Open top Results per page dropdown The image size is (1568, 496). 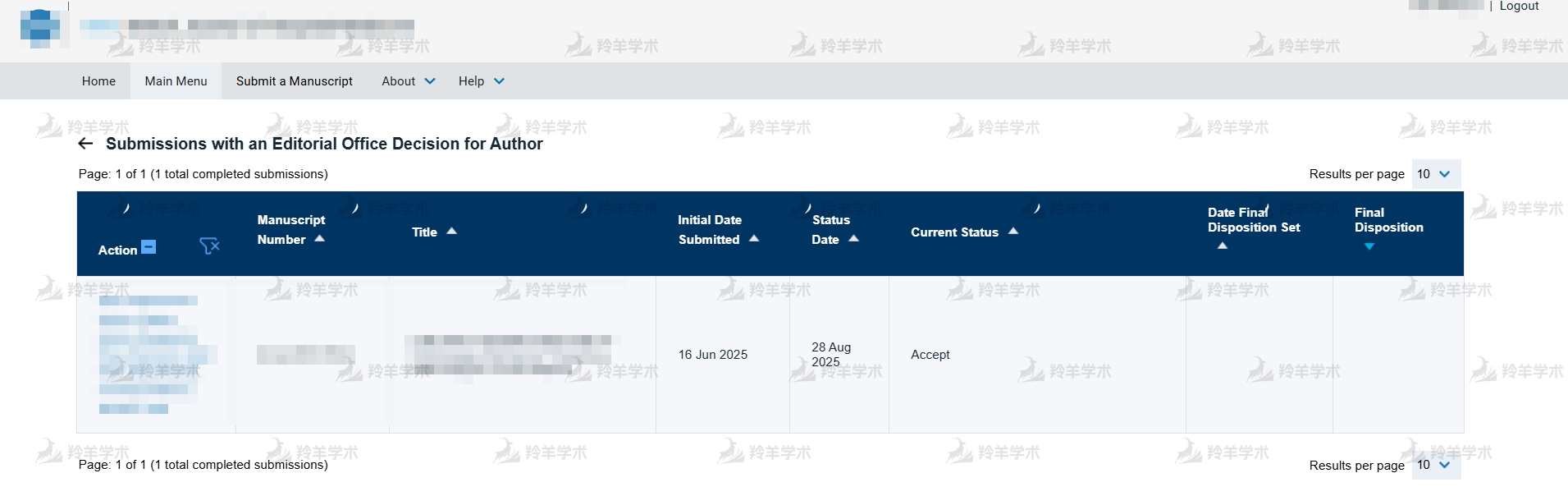pyautogui.click(x=1435, y=174)
